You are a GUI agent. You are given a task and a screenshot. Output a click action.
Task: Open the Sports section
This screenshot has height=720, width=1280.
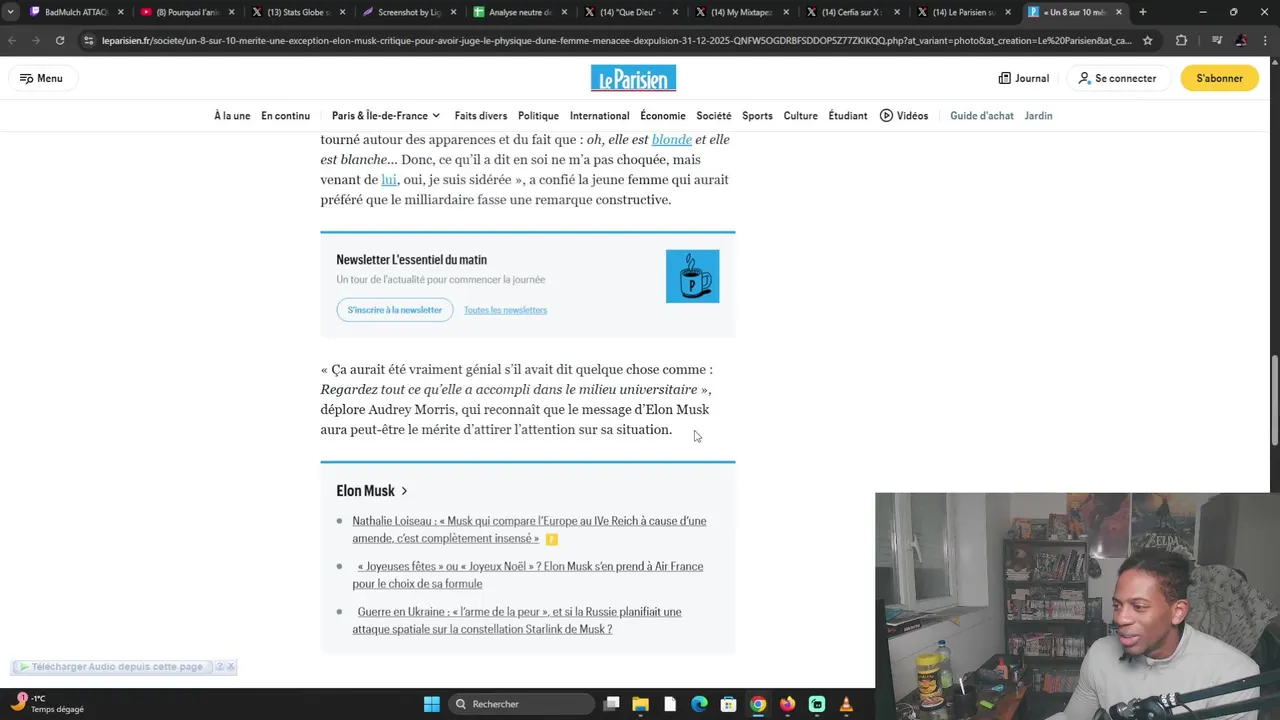(x=757, y=116)
